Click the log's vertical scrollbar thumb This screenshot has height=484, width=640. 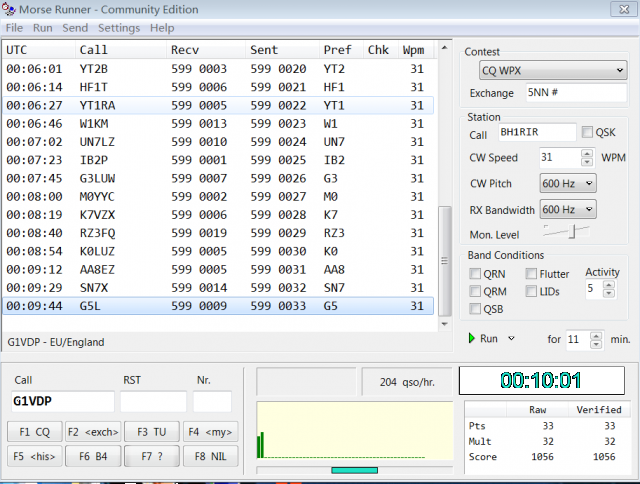coord(444,261)
